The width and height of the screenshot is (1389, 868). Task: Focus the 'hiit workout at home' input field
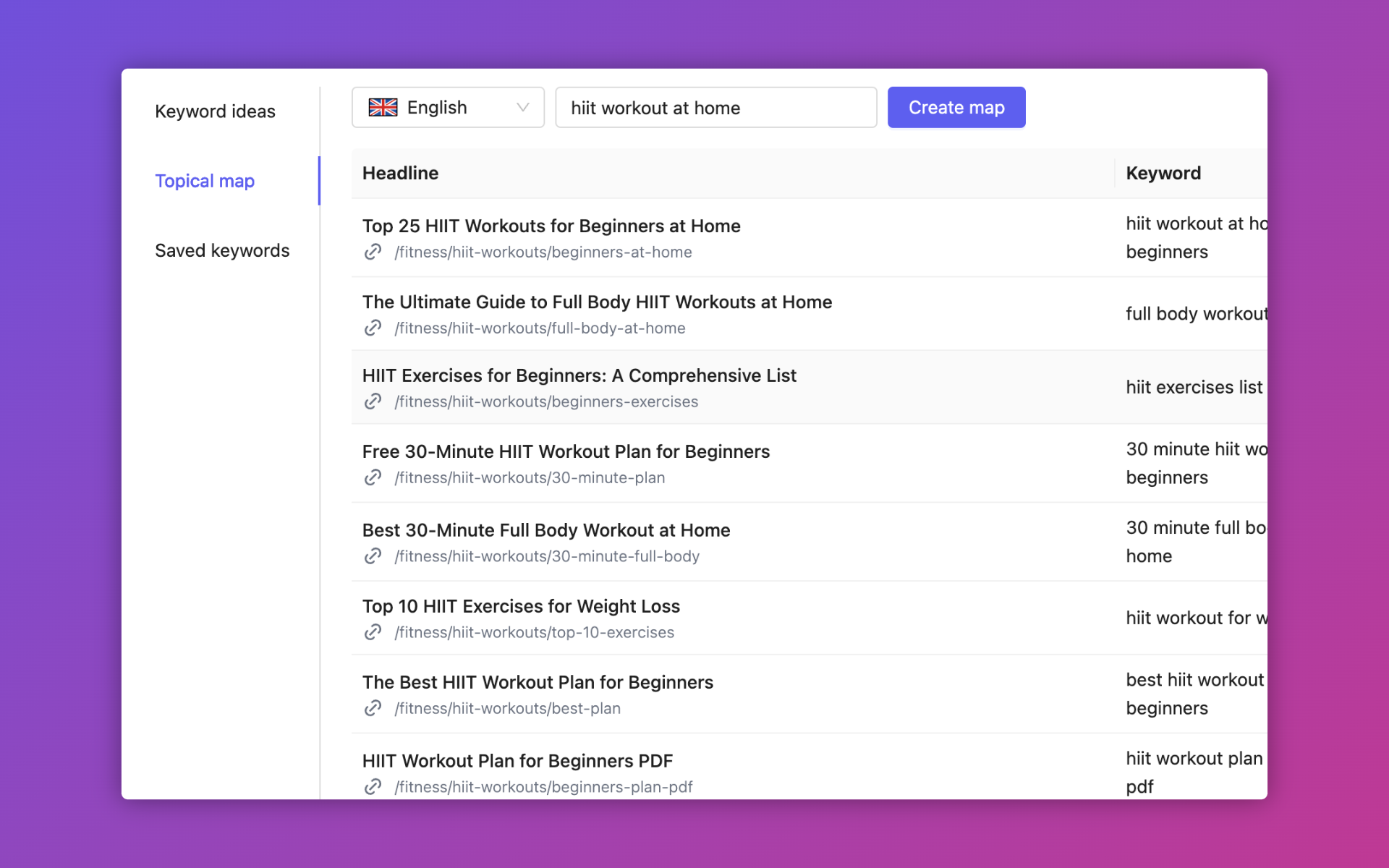pos(715,108)
